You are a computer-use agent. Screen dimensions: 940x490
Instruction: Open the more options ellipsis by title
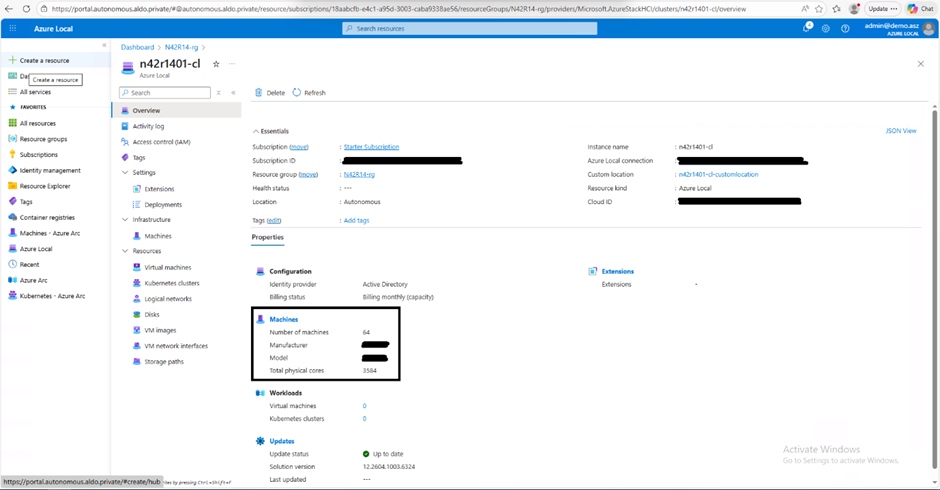[x=232, y=64]
